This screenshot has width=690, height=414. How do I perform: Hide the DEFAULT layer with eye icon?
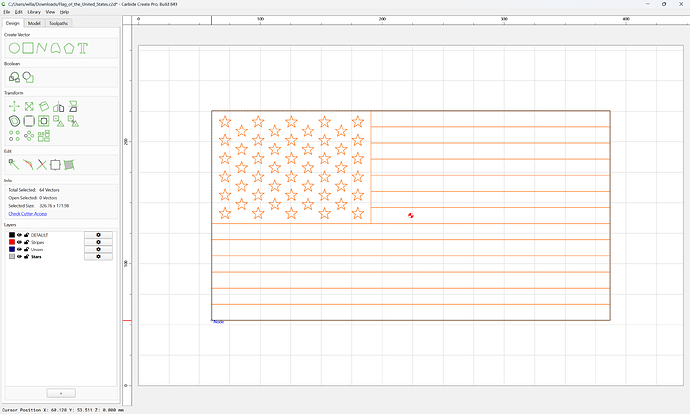19,235
